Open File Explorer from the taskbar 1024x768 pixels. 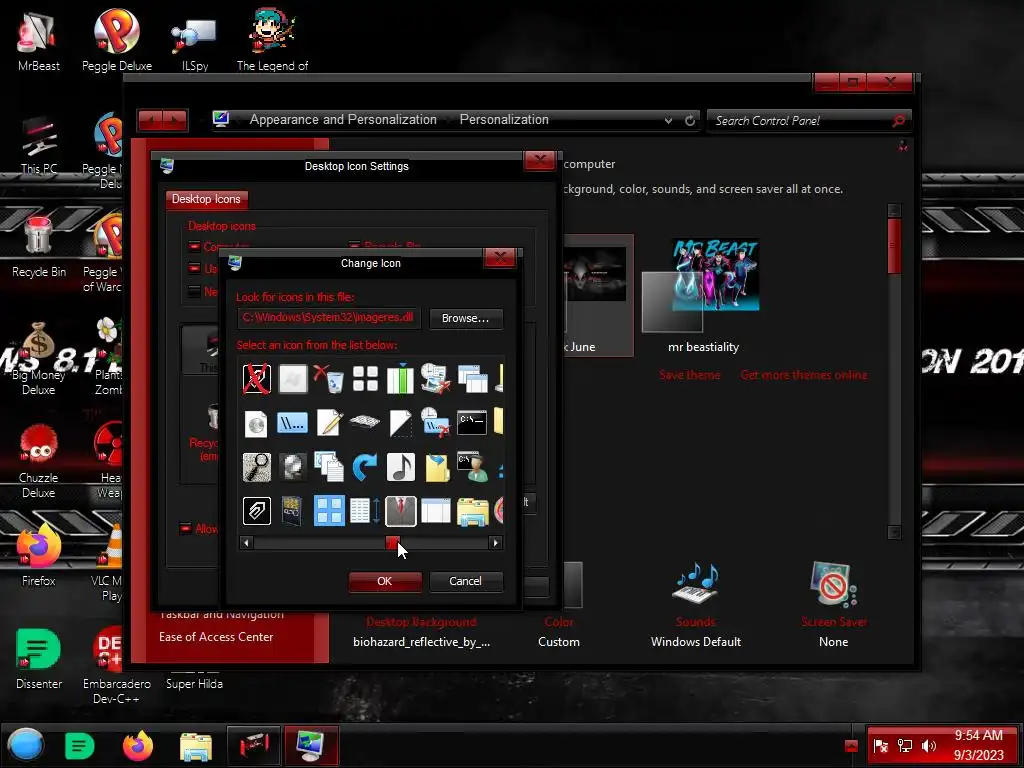pyautogui.click(x=195, y=746)
